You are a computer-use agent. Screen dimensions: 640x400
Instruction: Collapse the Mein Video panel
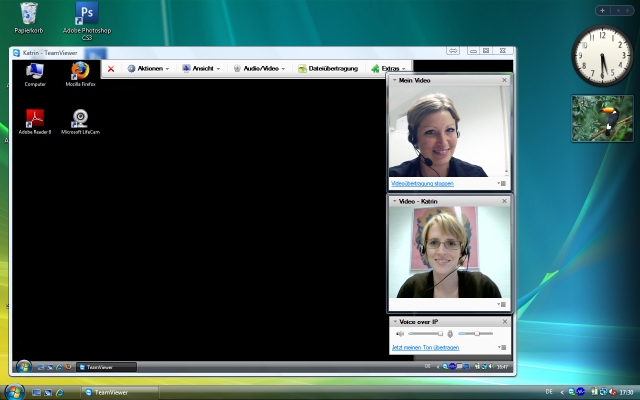(x=395, y=80)
